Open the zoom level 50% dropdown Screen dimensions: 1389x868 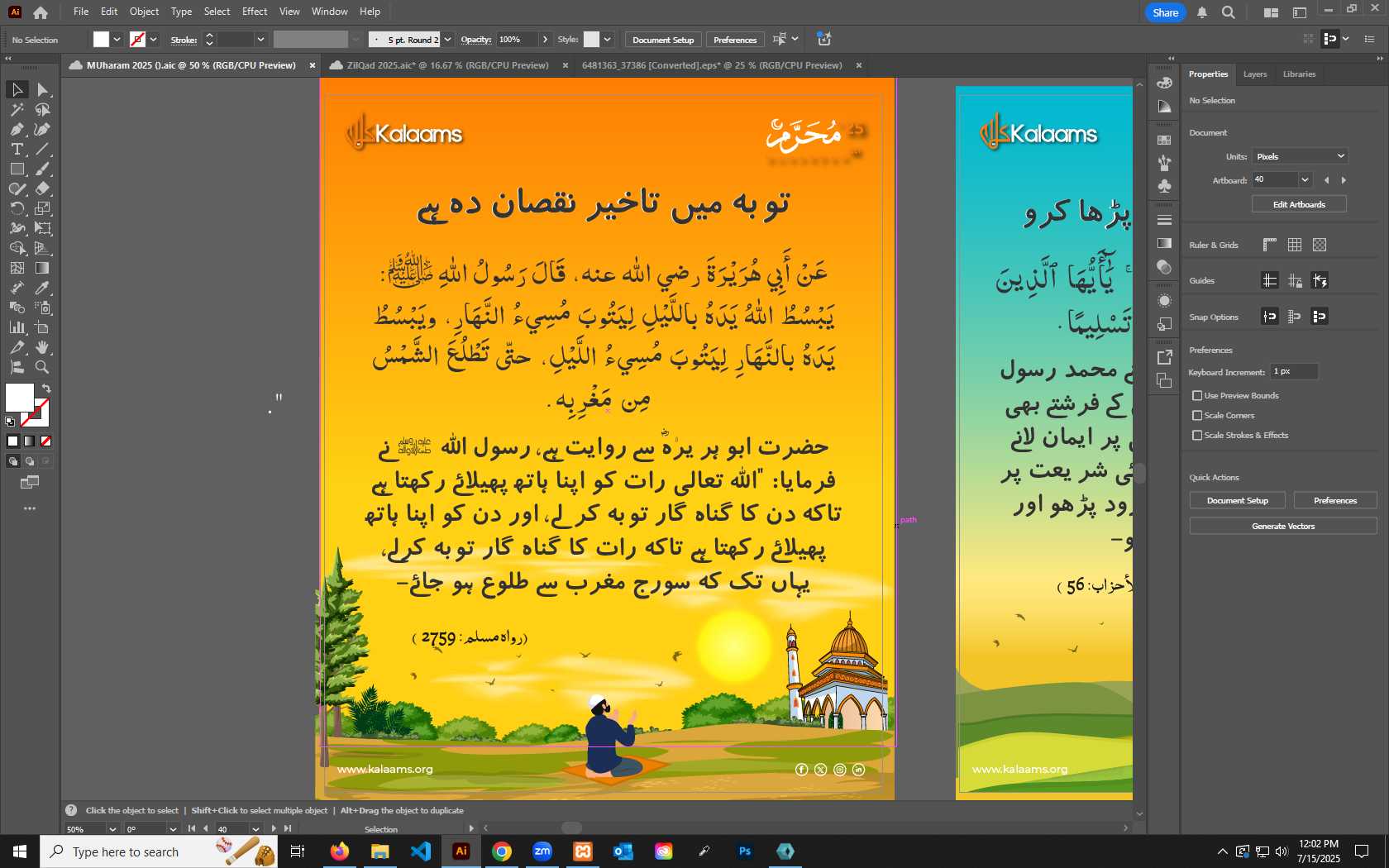pyautogui.click(x=112, y=829)
